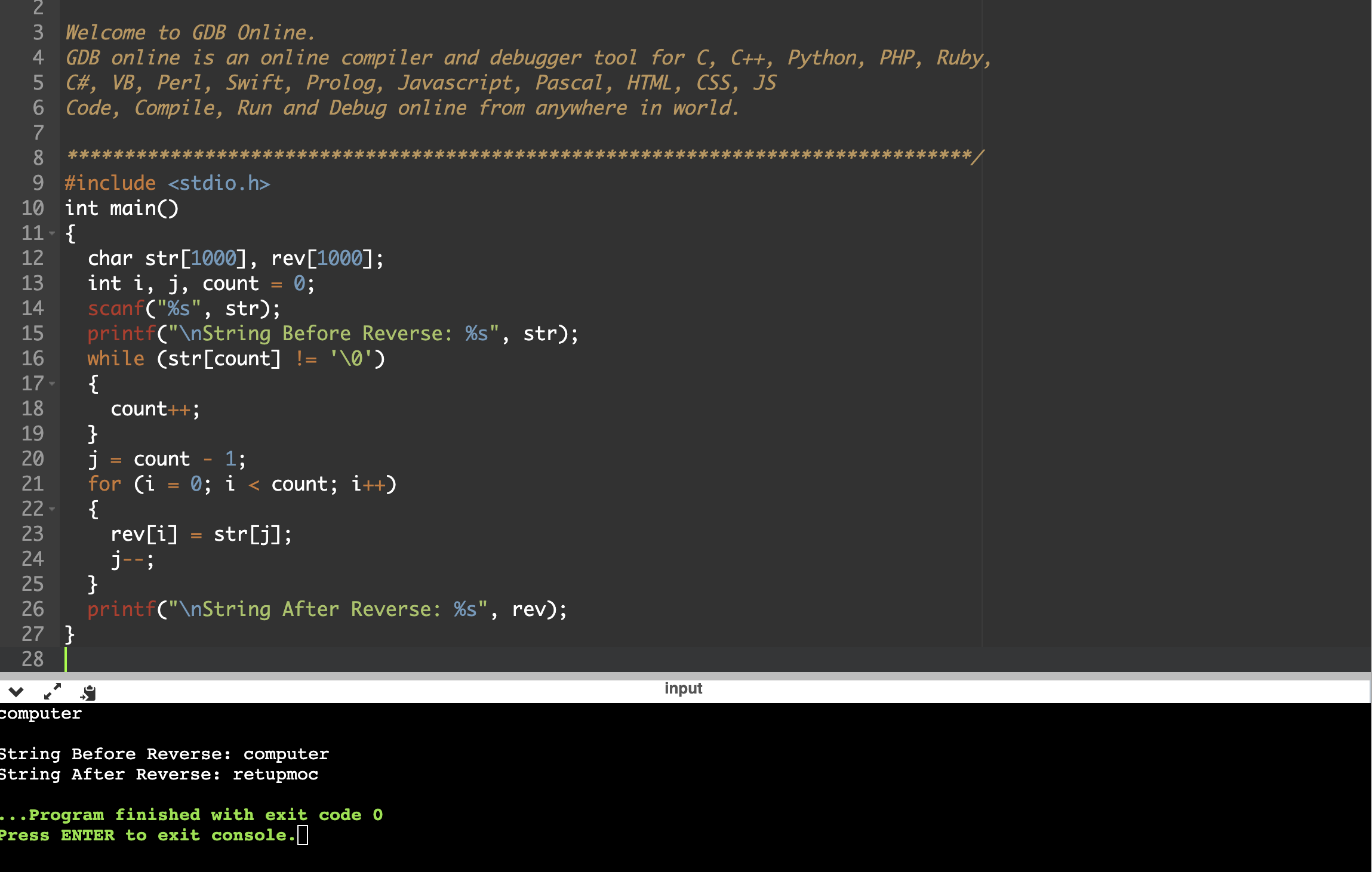Click the 'Welcome to GDB Online' comment line
This screenshot has width=1372, height=872.
pos(190,33)
